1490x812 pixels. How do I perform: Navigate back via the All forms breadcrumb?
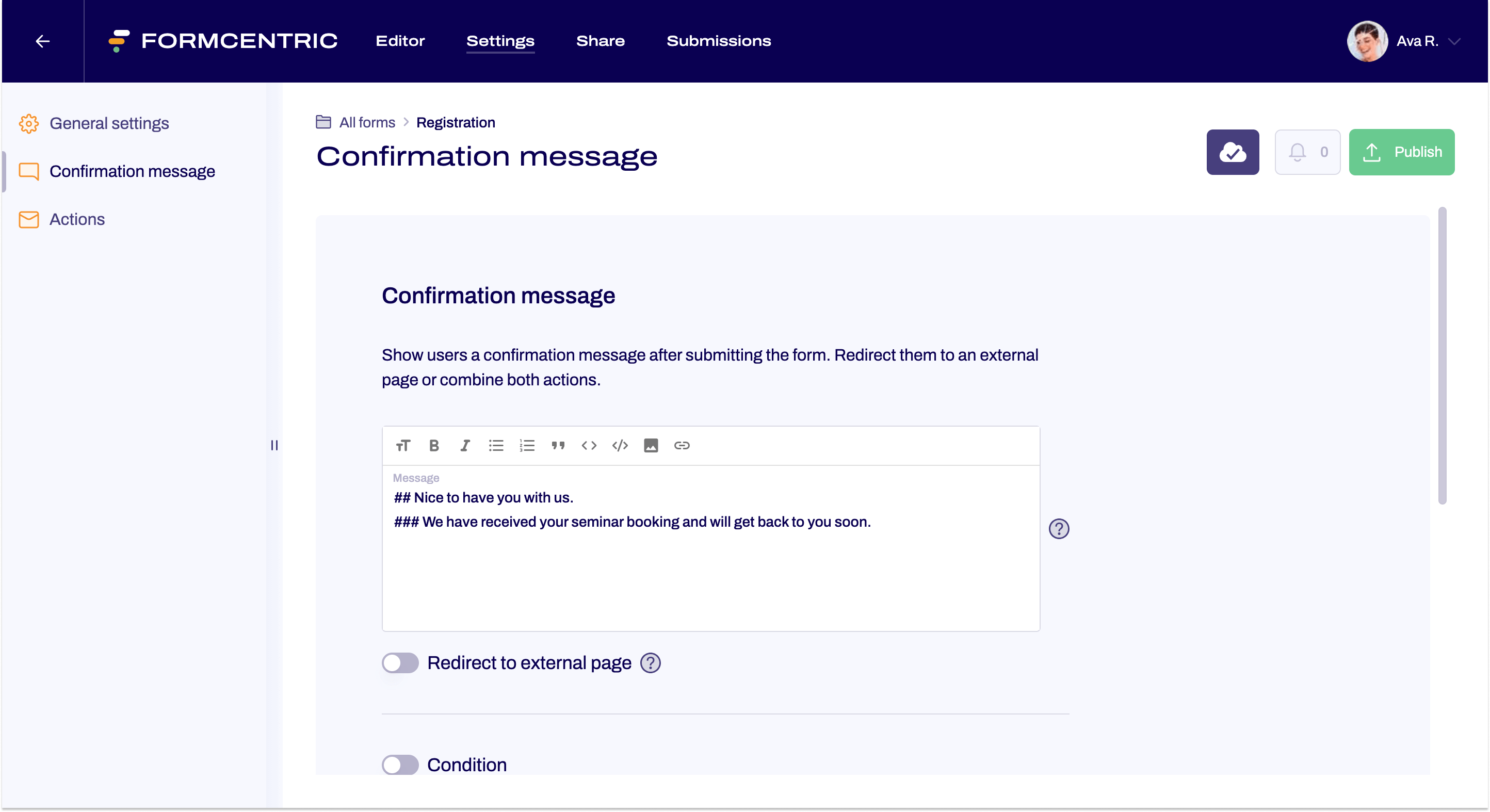click(x=367, y=122)
